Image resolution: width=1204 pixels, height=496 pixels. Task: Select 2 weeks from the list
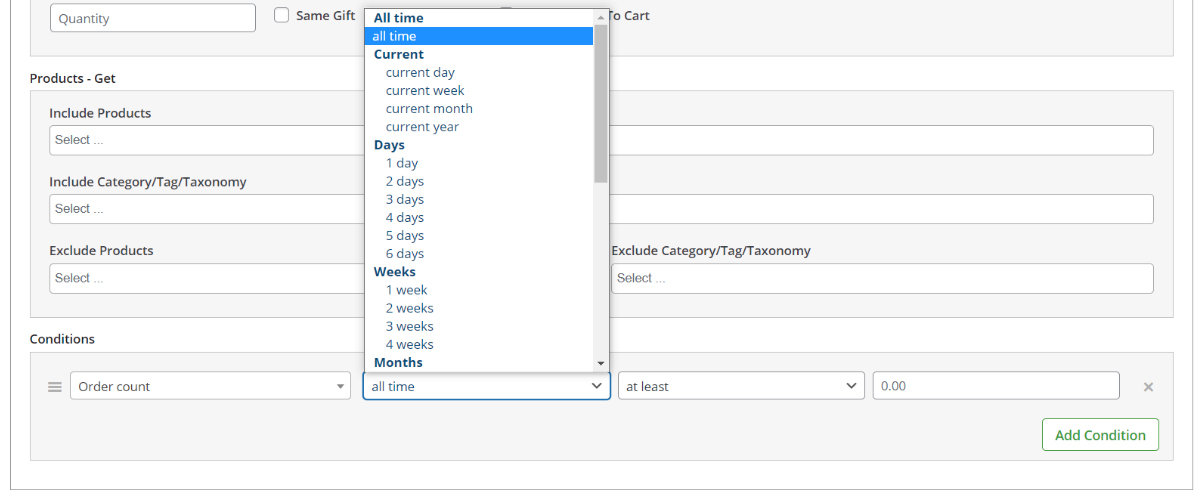(479, 308)
